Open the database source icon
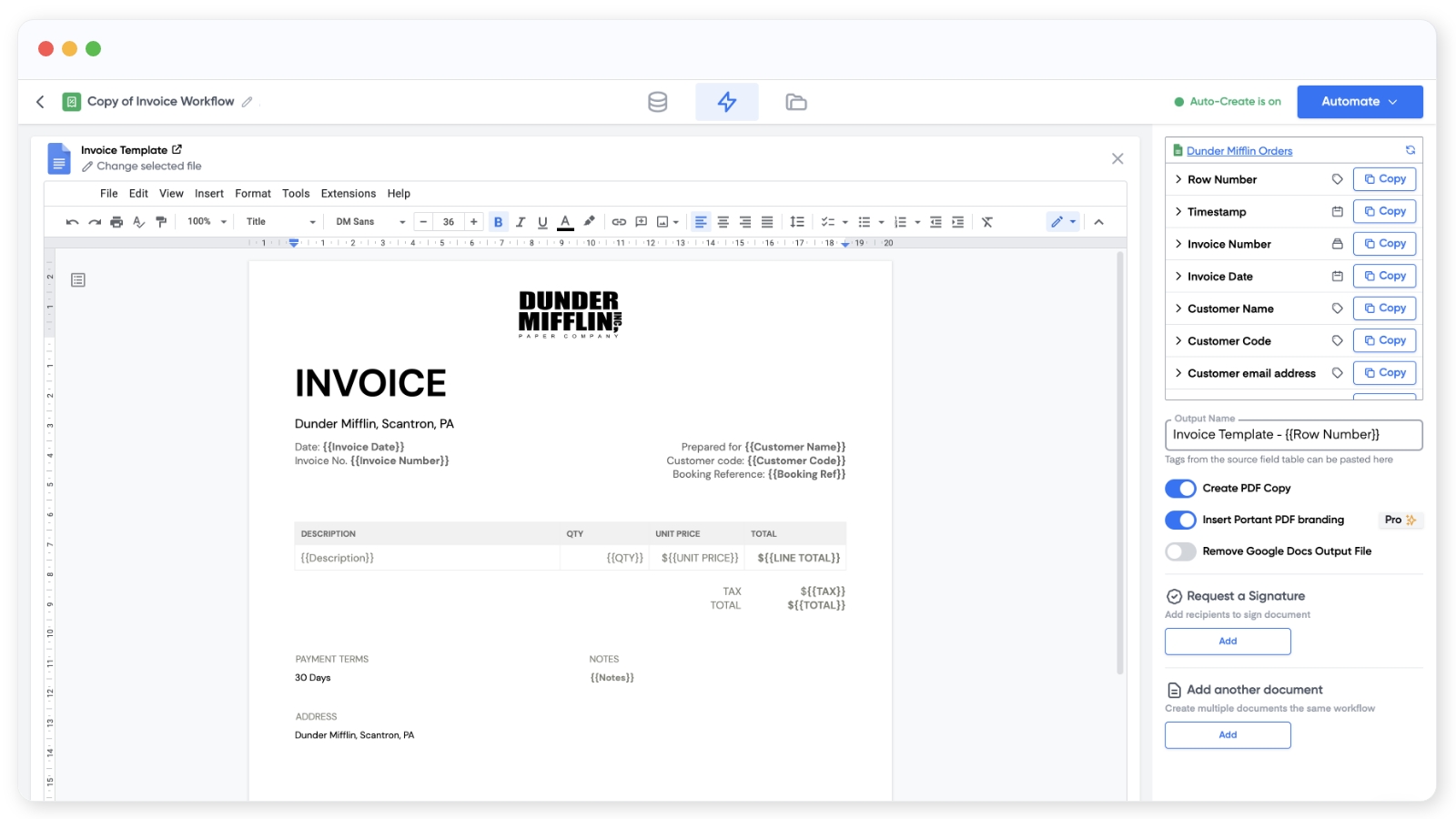 [x=657, y=102]
